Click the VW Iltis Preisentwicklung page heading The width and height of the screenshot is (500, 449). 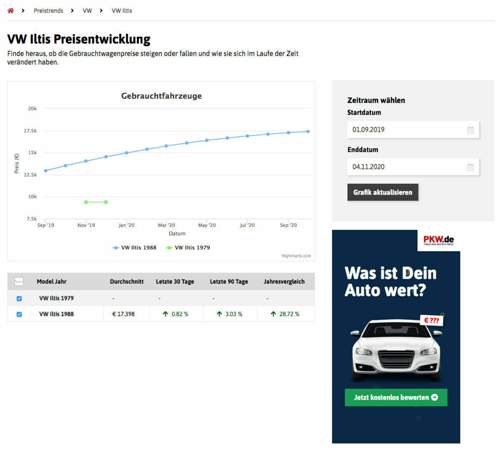click(x=79, y=39)
